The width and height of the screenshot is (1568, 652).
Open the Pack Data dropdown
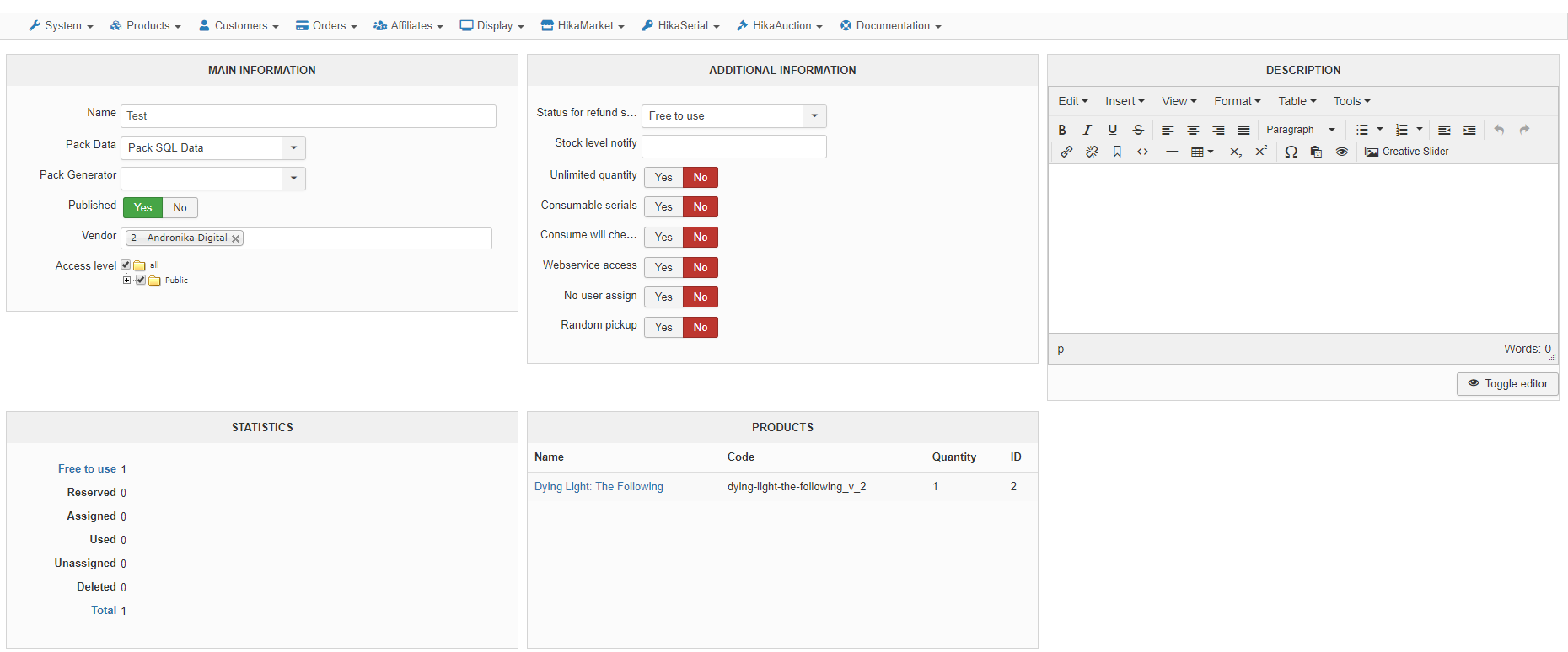tap(293, 148)
